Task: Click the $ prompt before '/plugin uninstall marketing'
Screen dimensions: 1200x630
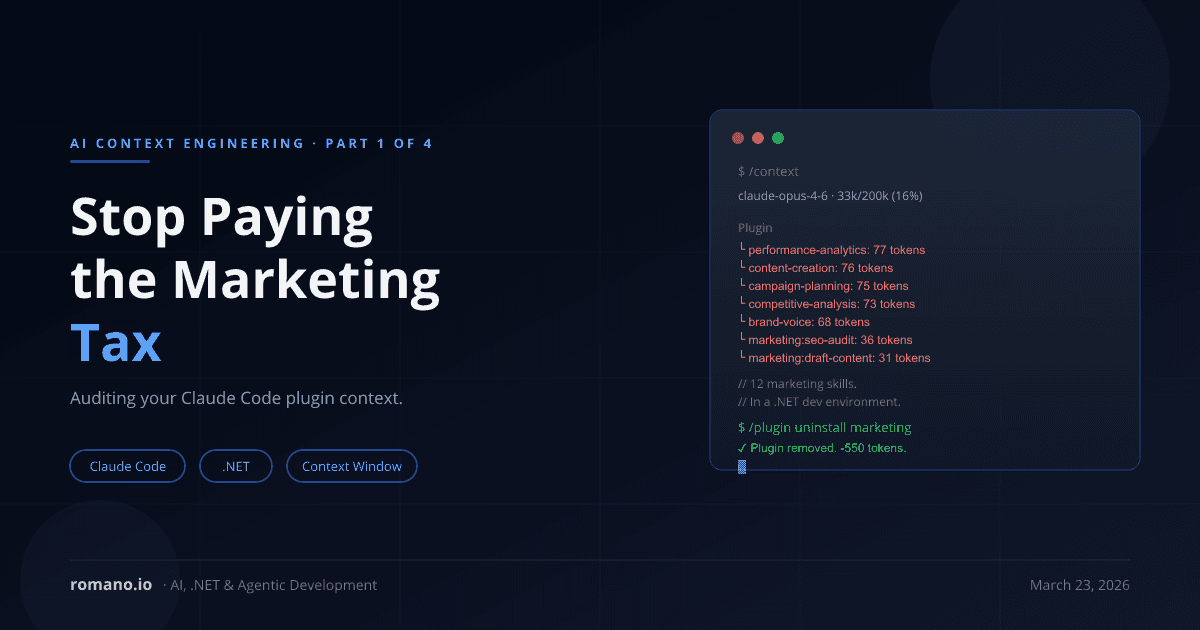Action: (740, 427)
